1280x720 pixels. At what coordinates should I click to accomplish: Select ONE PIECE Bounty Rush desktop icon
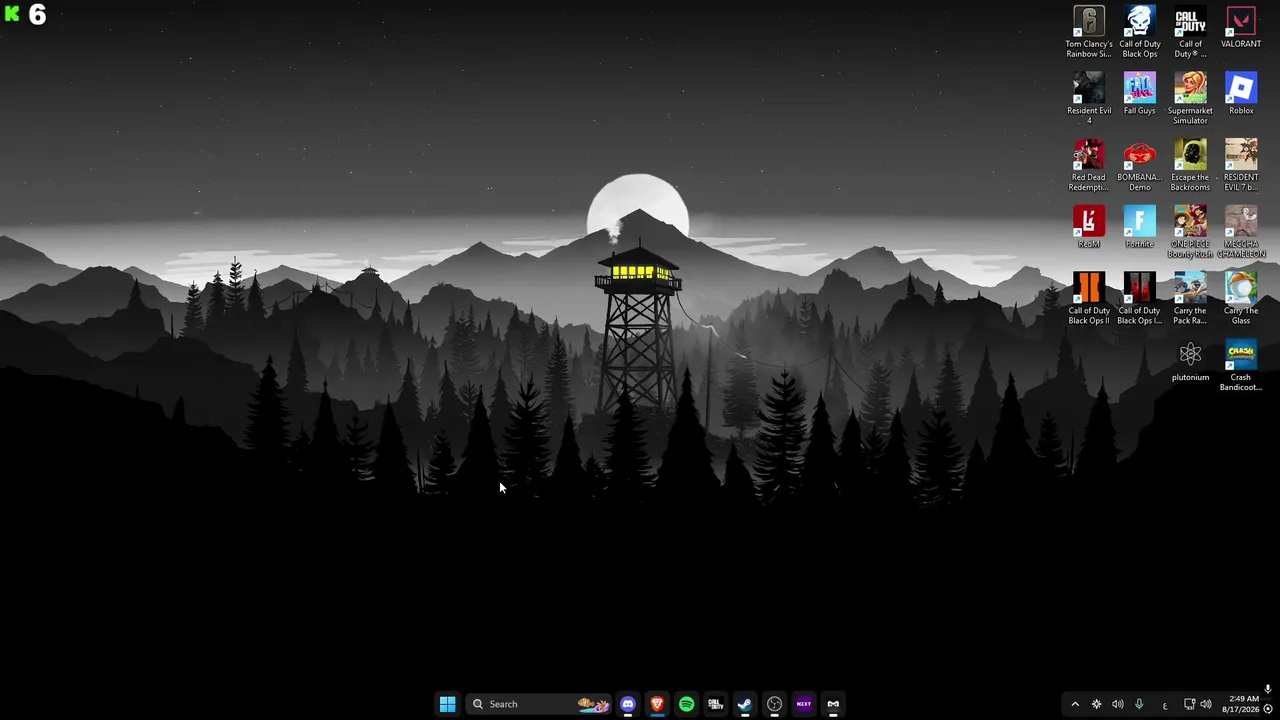(x=1190, y=232)
